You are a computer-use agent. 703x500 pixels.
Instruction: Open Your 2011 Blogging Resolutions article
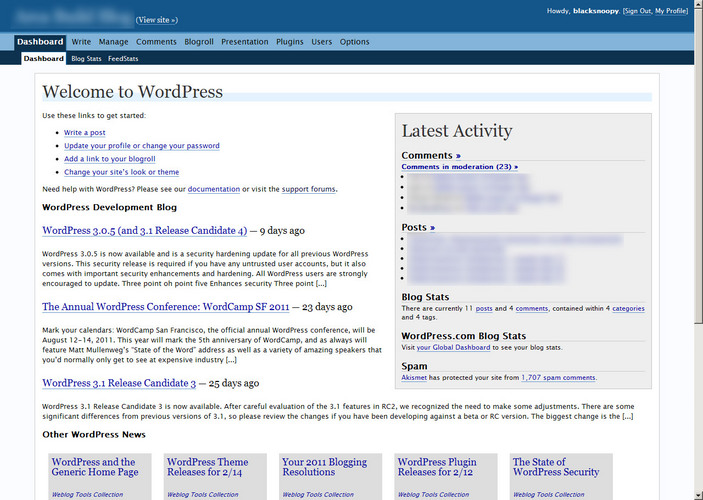(325, 467)
